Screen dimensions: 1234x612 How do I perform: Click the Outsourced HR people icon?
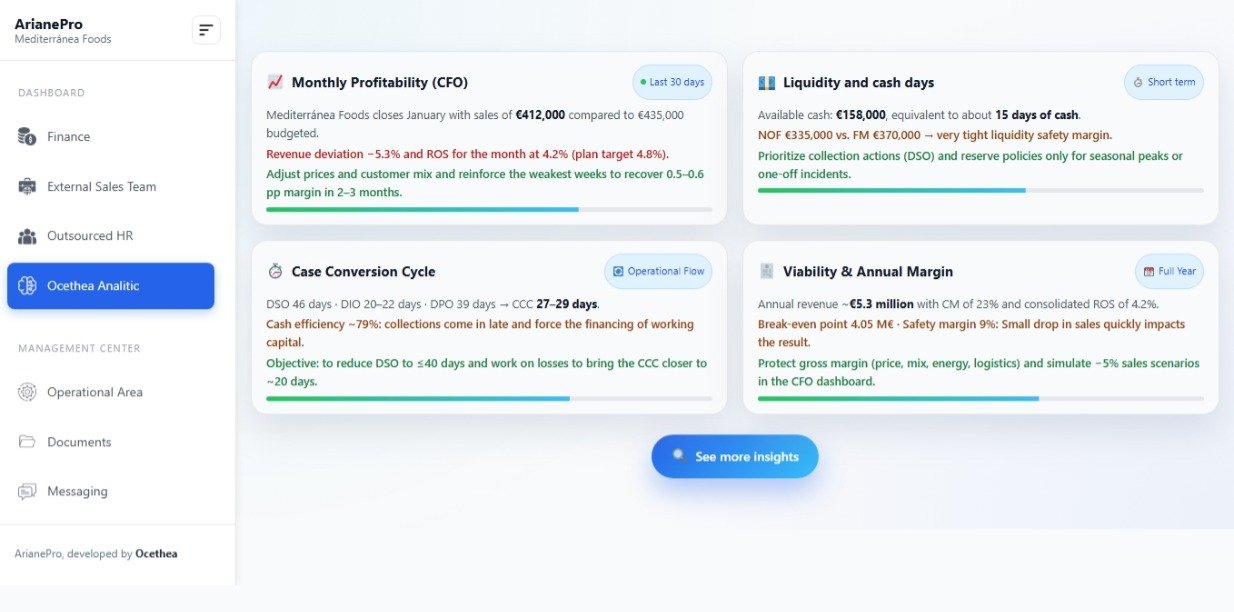tap(27, 236)
